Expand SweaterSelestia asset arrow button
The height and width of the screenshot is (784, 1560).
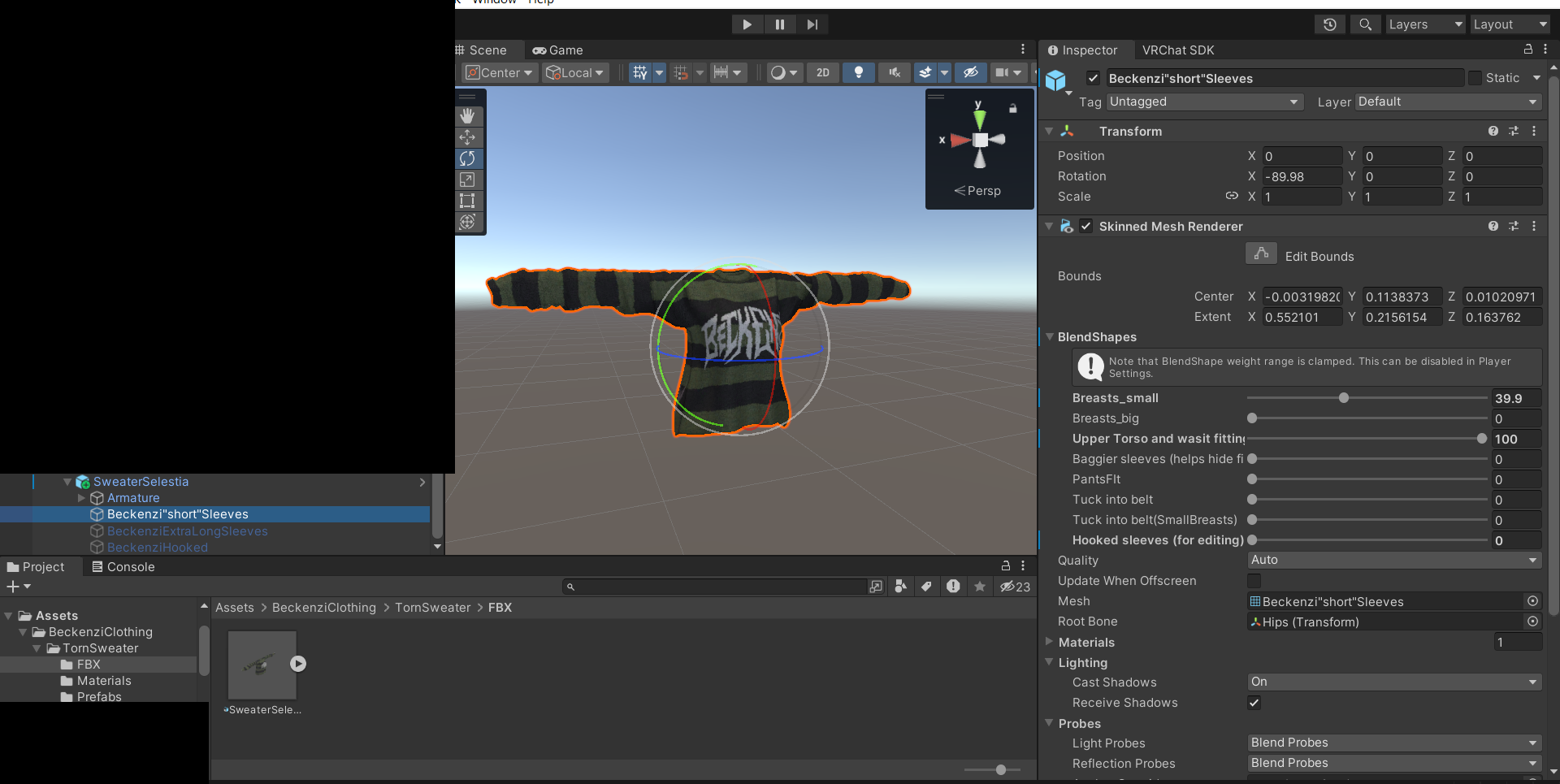click(x=298, y=664)
